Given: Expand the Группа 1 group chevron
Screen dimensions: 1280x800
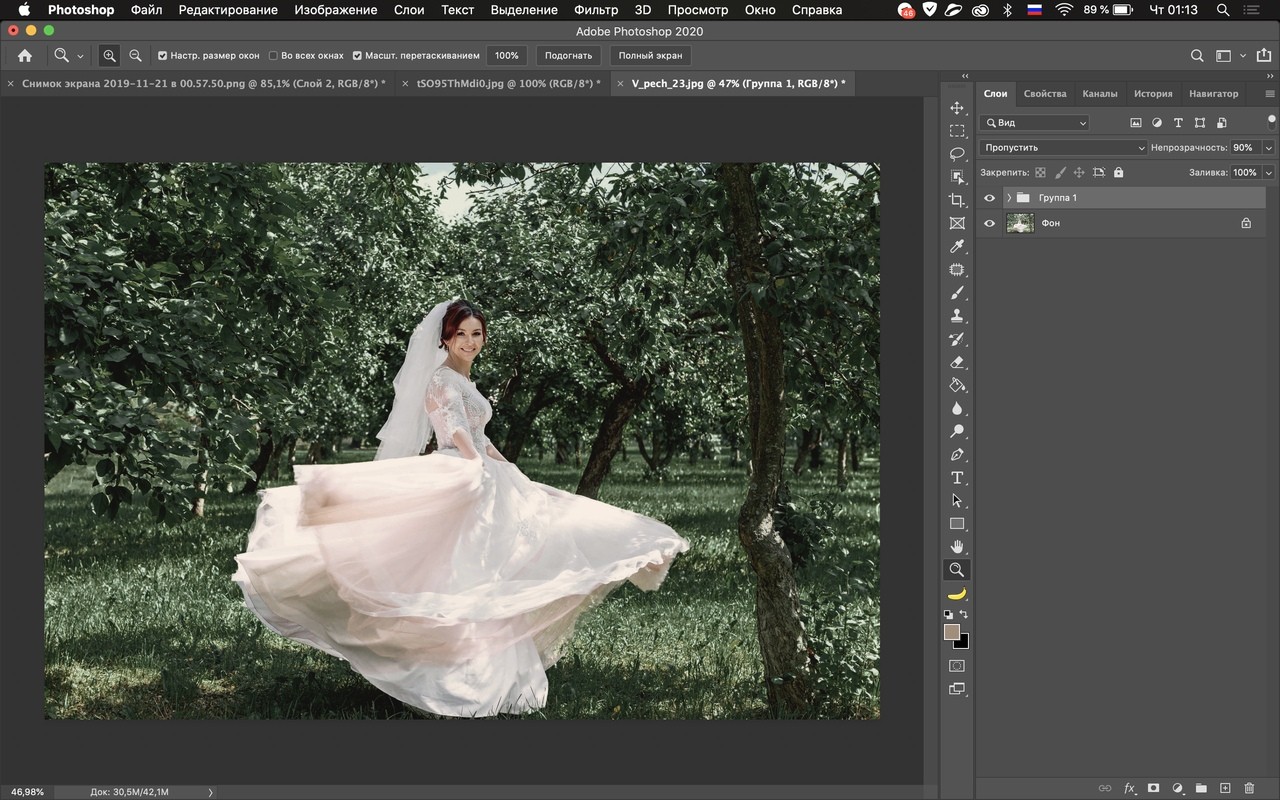Looking at the screenshot, I should click(x=1009, y=198).
